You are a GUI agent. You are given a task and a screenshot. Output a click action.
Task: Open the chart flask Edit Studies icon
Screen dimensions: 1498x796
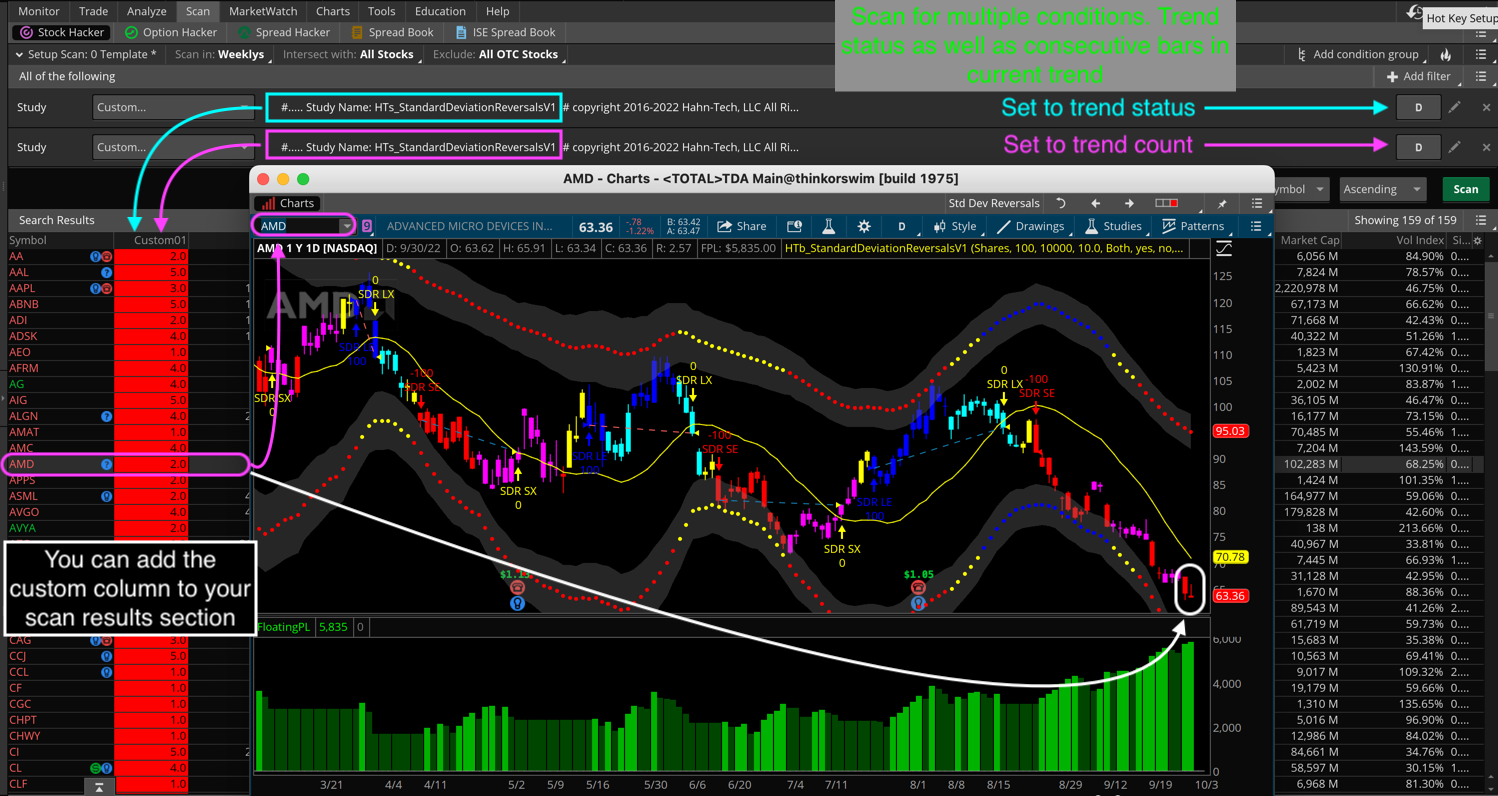(x=828, y=226)
